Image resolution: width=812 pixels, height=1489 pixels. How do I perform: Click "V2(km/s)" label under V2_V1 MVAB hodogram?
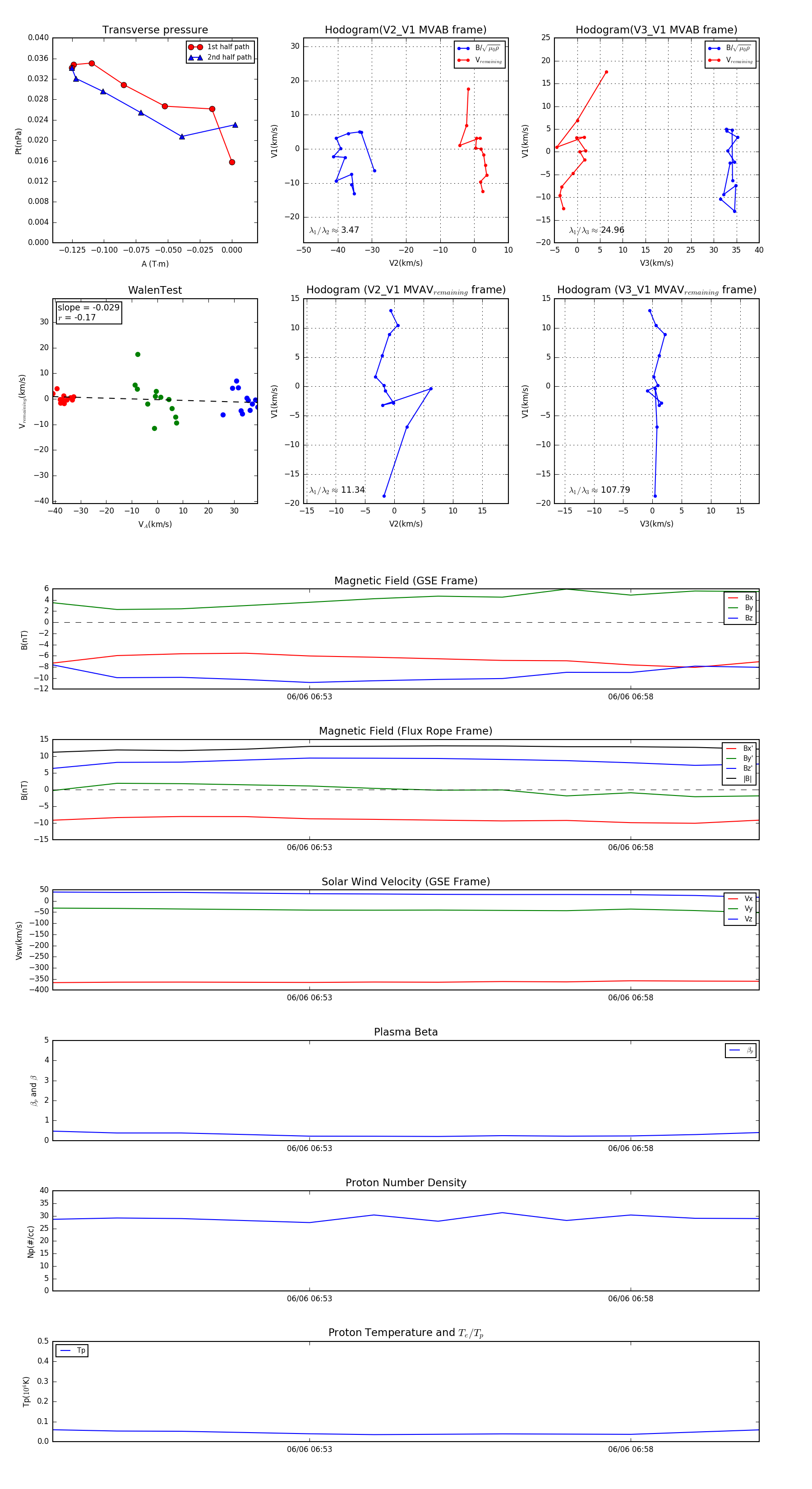point(406,263)
